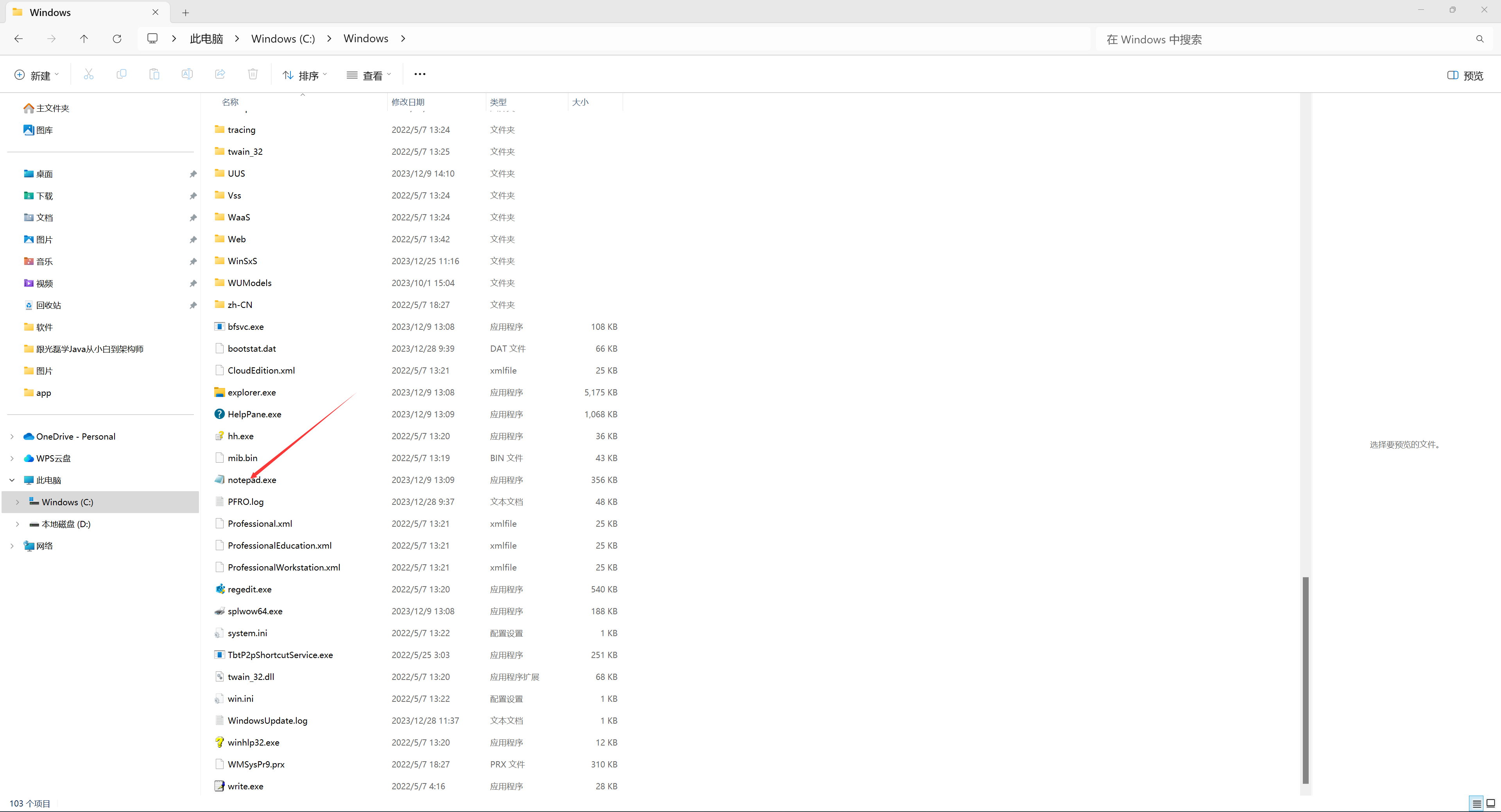Open chevron after Windows in address bar
The height and width of the screenshot is (812, 1501).
403,38
